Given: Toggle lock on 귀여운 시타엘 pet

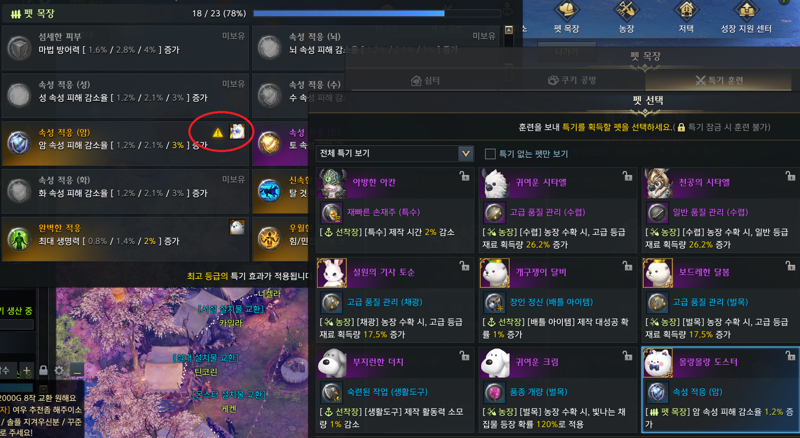Looking at the screenshot, I should point(627,176).
